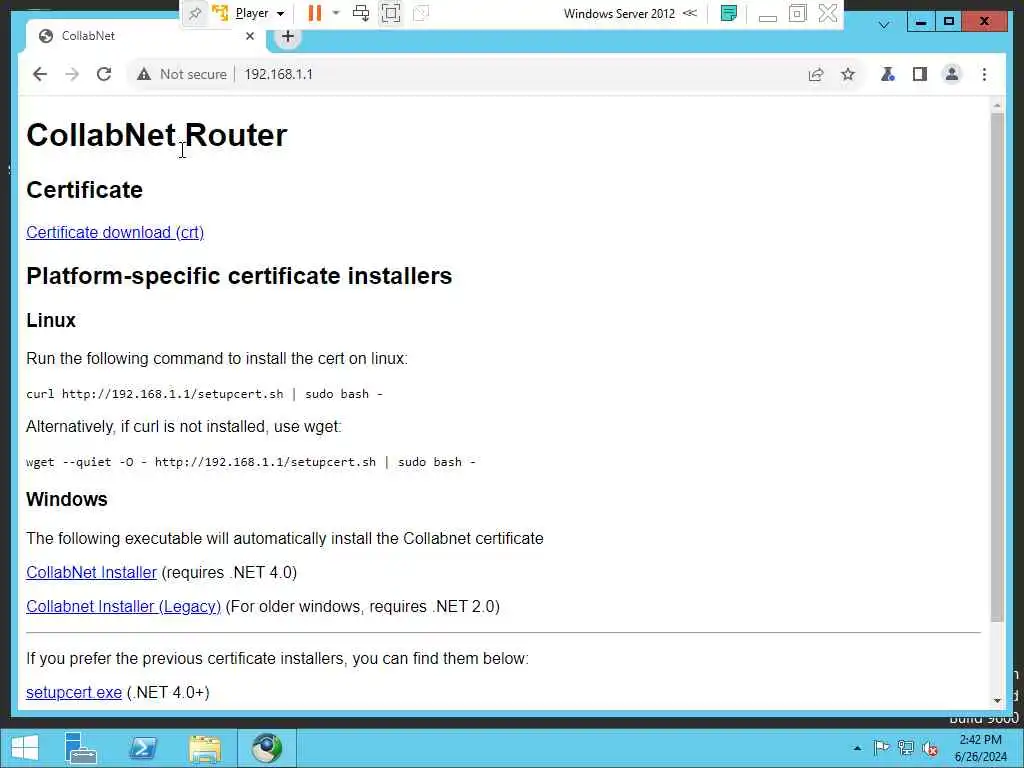1024x768 pixels.
Task: Open the Chrome three-dot menu
Action: 984,74
